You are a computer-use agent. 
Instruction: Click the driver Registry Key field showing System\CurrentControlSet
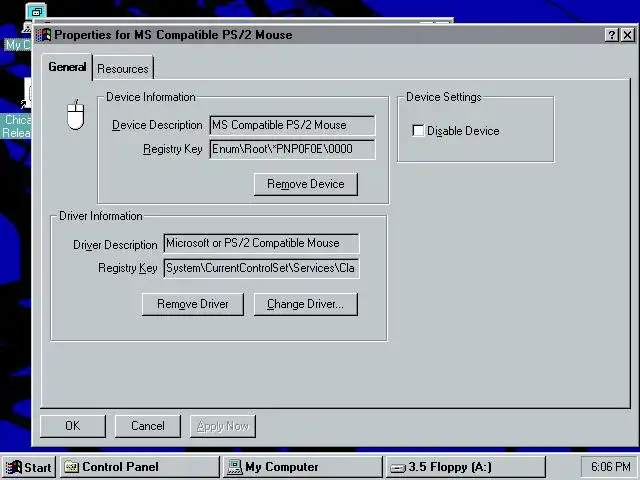[x=261, y=268]
